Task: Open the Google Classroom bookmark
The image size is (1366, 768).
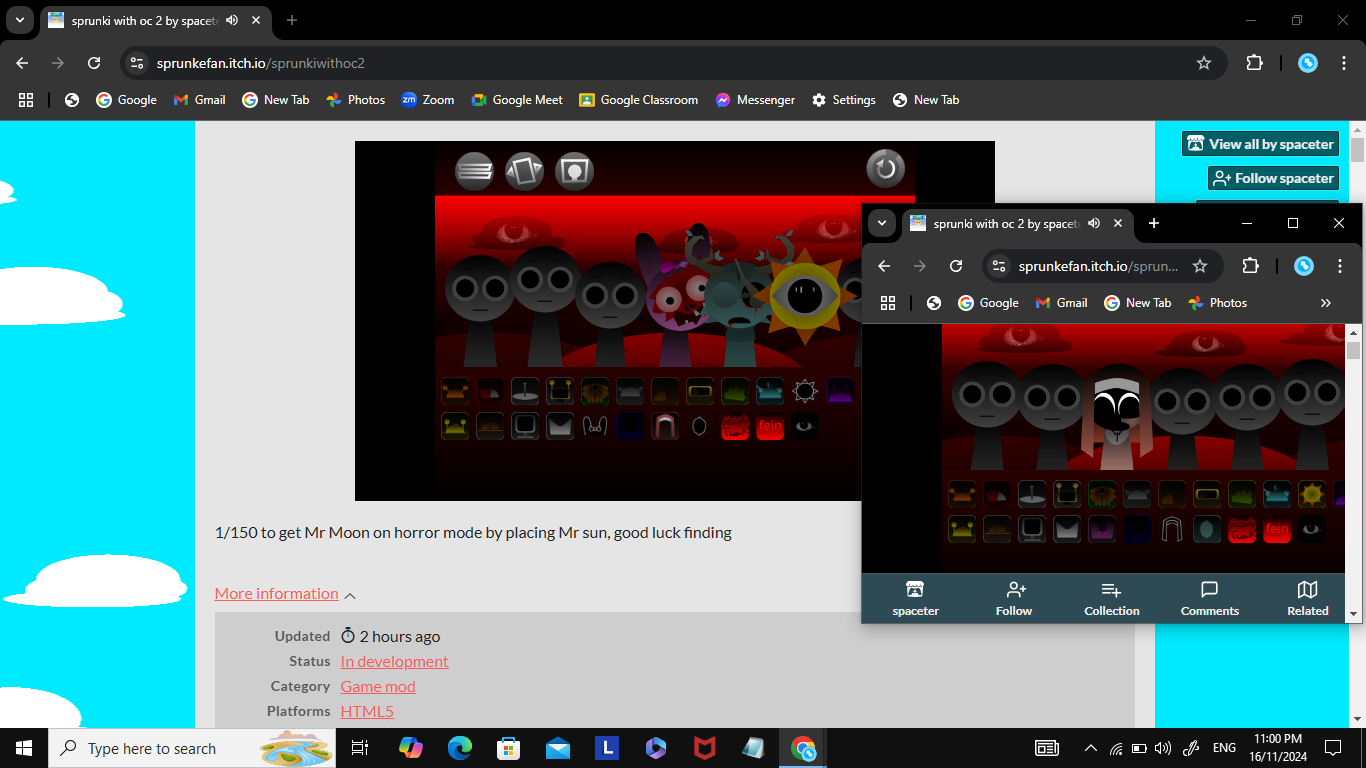Action: [x=638, y=100]
